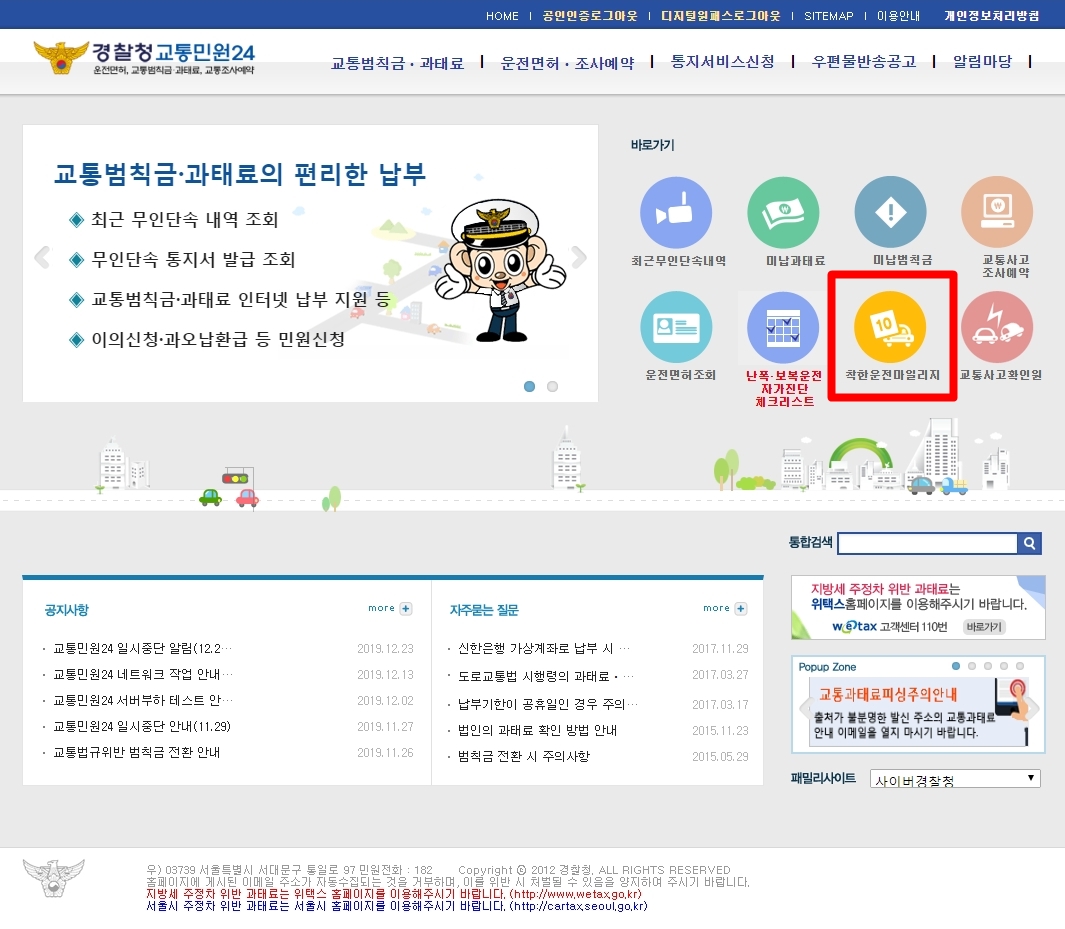Click the 자주묻는 질문 more plus icon
The height and width of the screenshot is (929, 1065).
tap(741, 608)
